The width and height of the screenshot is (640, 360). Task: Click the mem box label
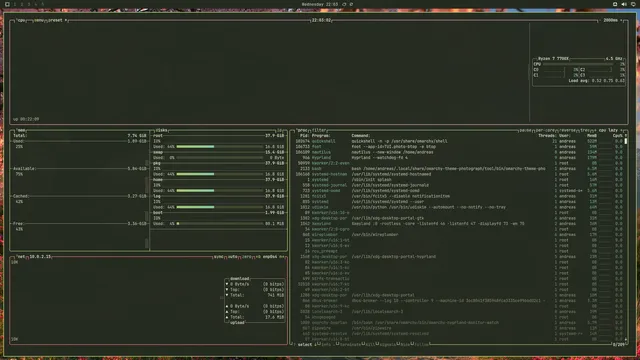[21, 130]
